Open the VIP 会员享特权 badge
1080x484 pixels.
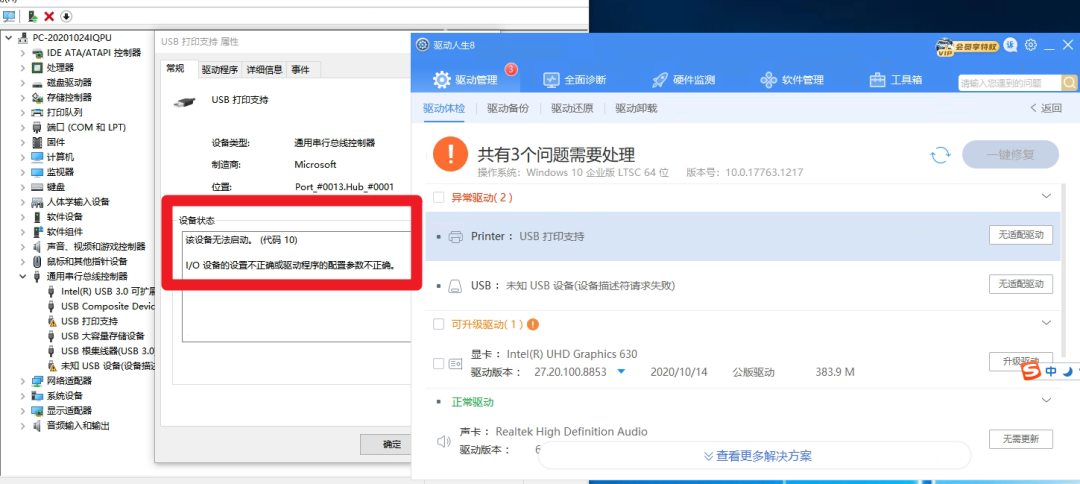coord(967,47)
